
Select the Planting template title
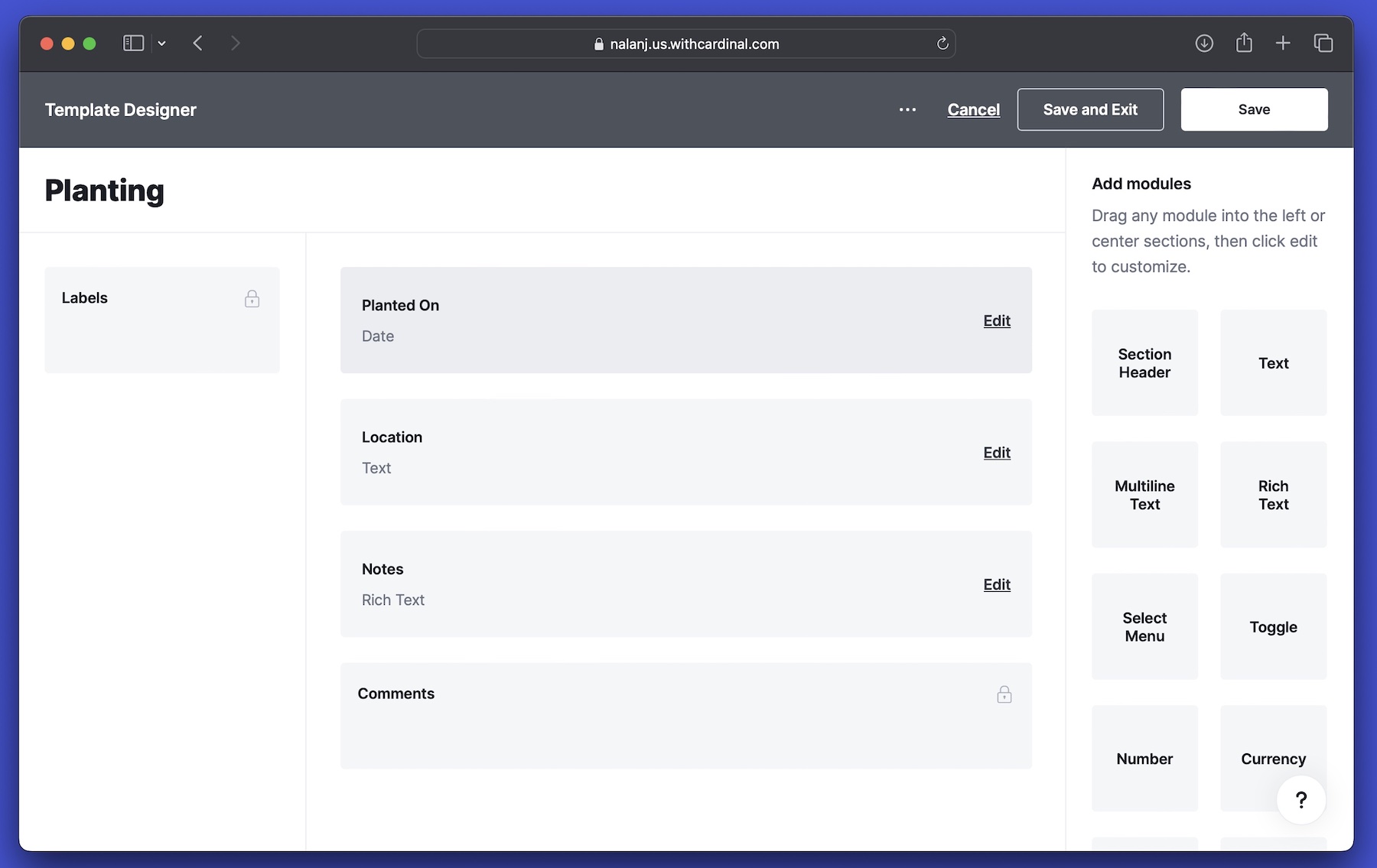coord(105,190)
